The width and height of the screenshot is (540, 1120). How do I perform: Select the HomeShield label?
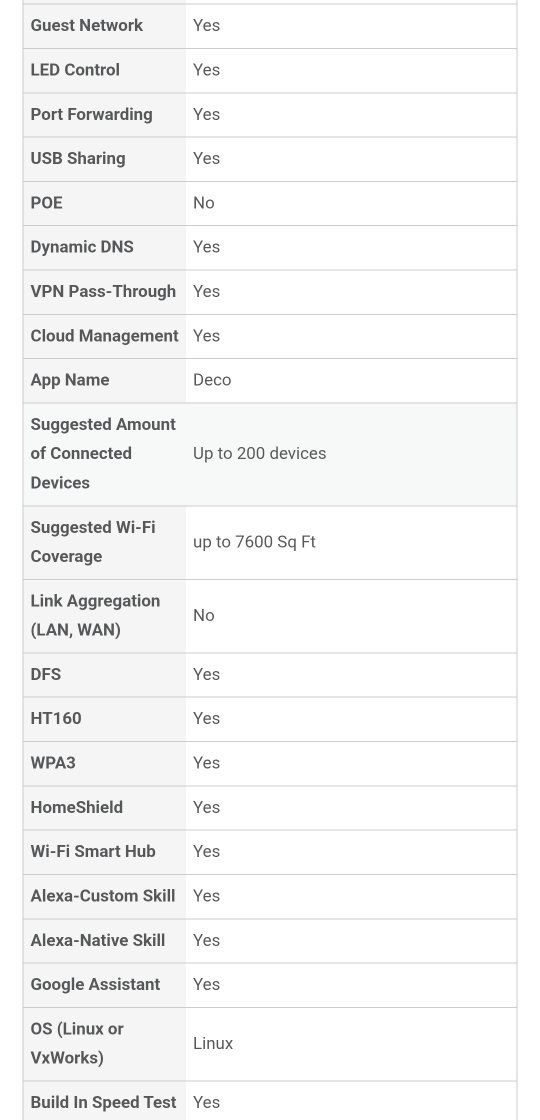pos(76,807)
